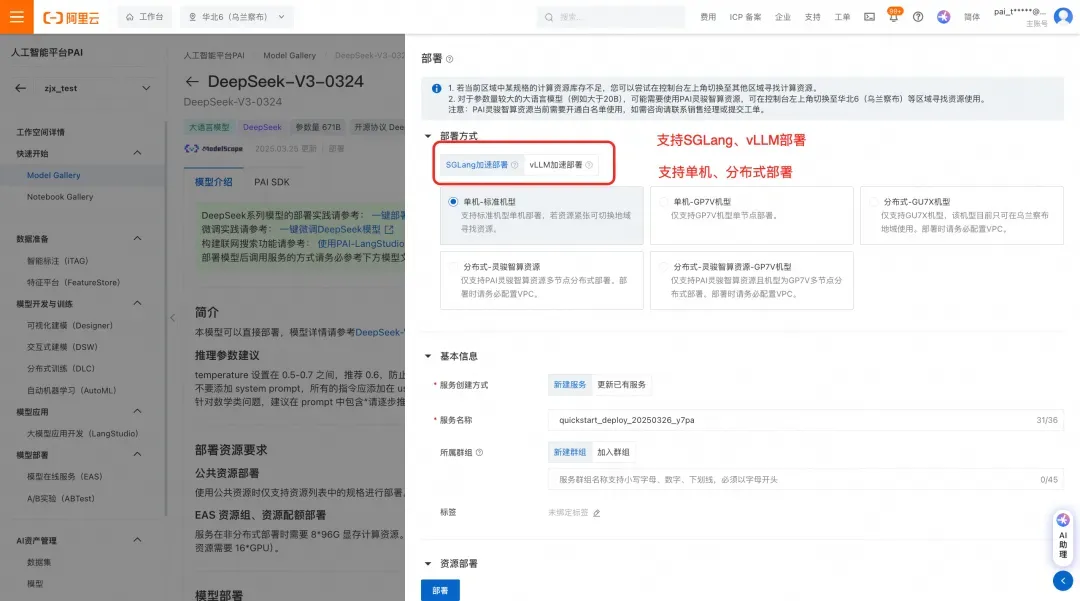
Task: Click the 工作台 button
Action: [x=145, y=17]
